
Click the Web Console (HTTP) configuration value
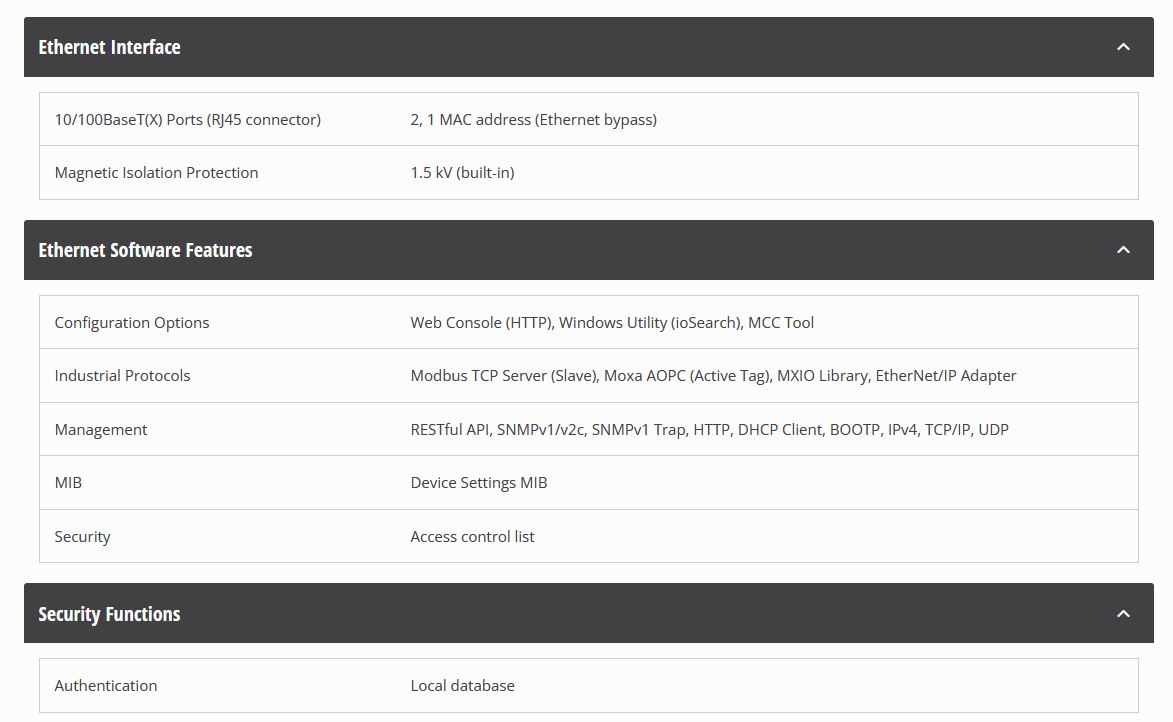point(612,323)
